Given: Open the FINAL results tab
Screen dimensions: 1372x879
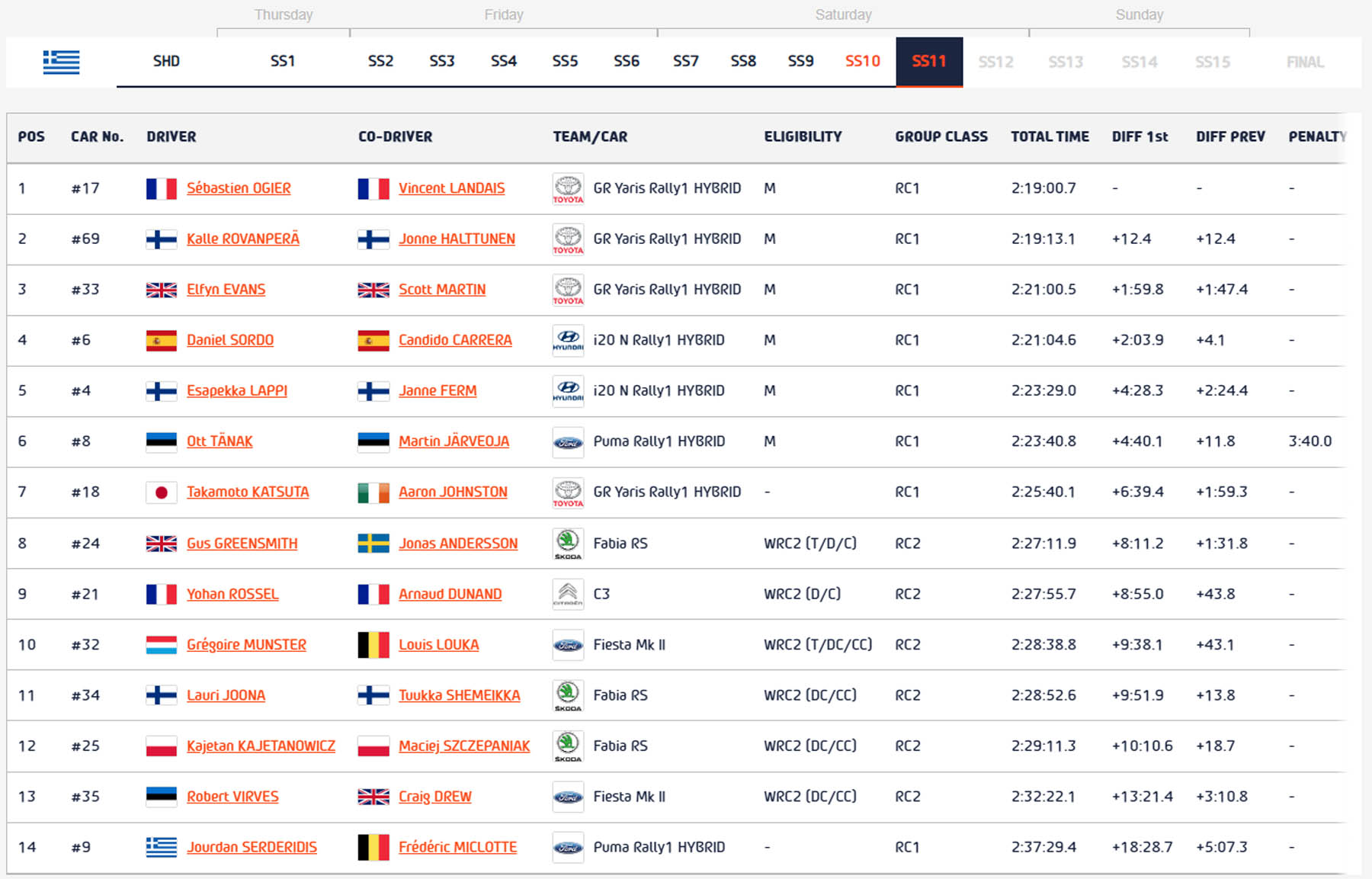Looking at the screenshot, I should point(1305,62).
